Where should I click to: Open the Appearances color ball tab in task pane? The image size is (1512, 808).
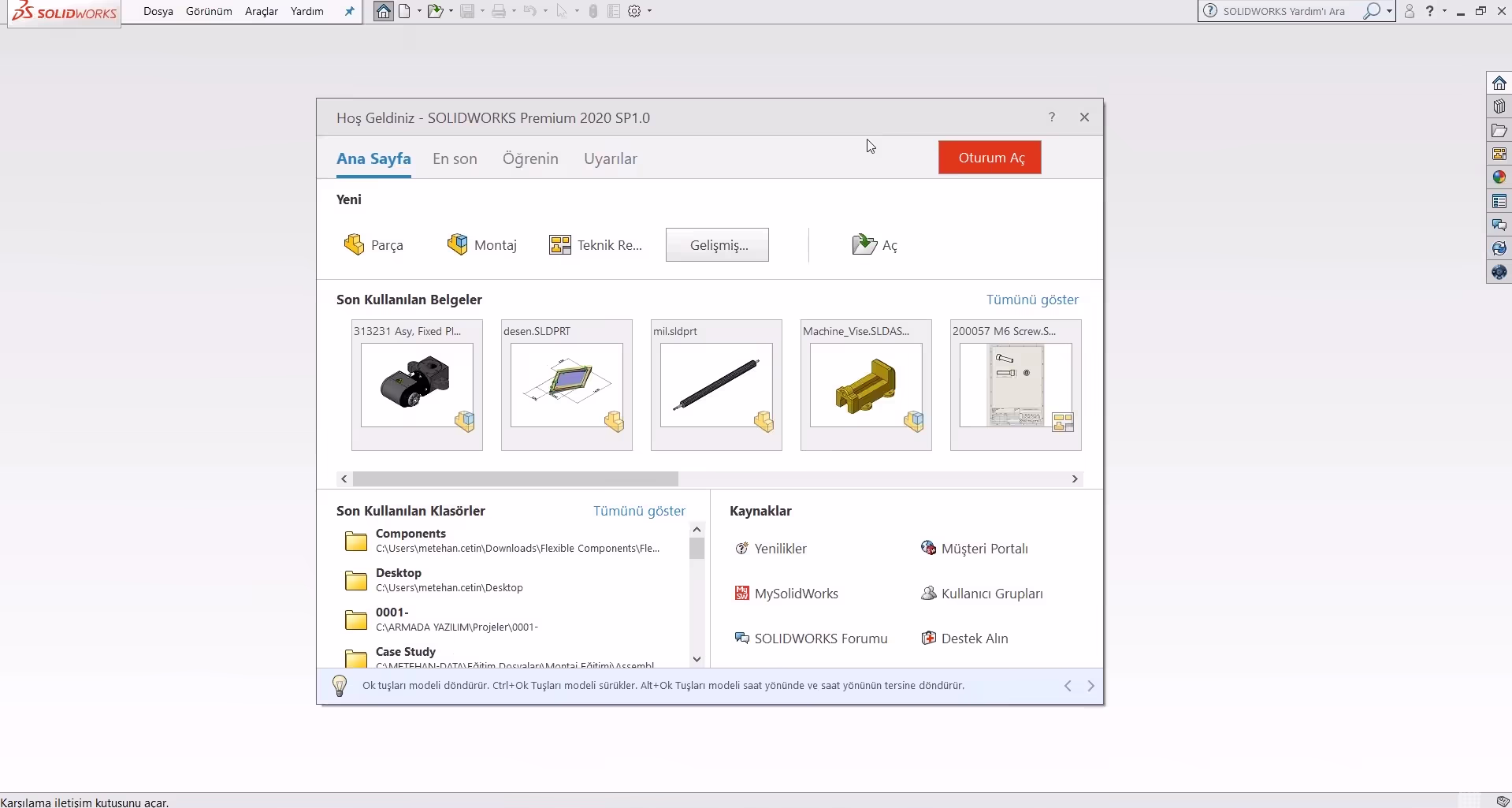point(1499,177)
